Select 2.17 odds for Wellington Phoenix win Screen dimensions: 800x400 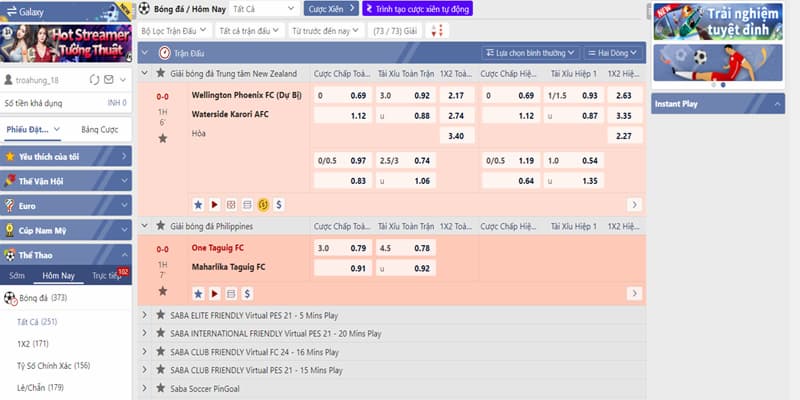point(457,95)
